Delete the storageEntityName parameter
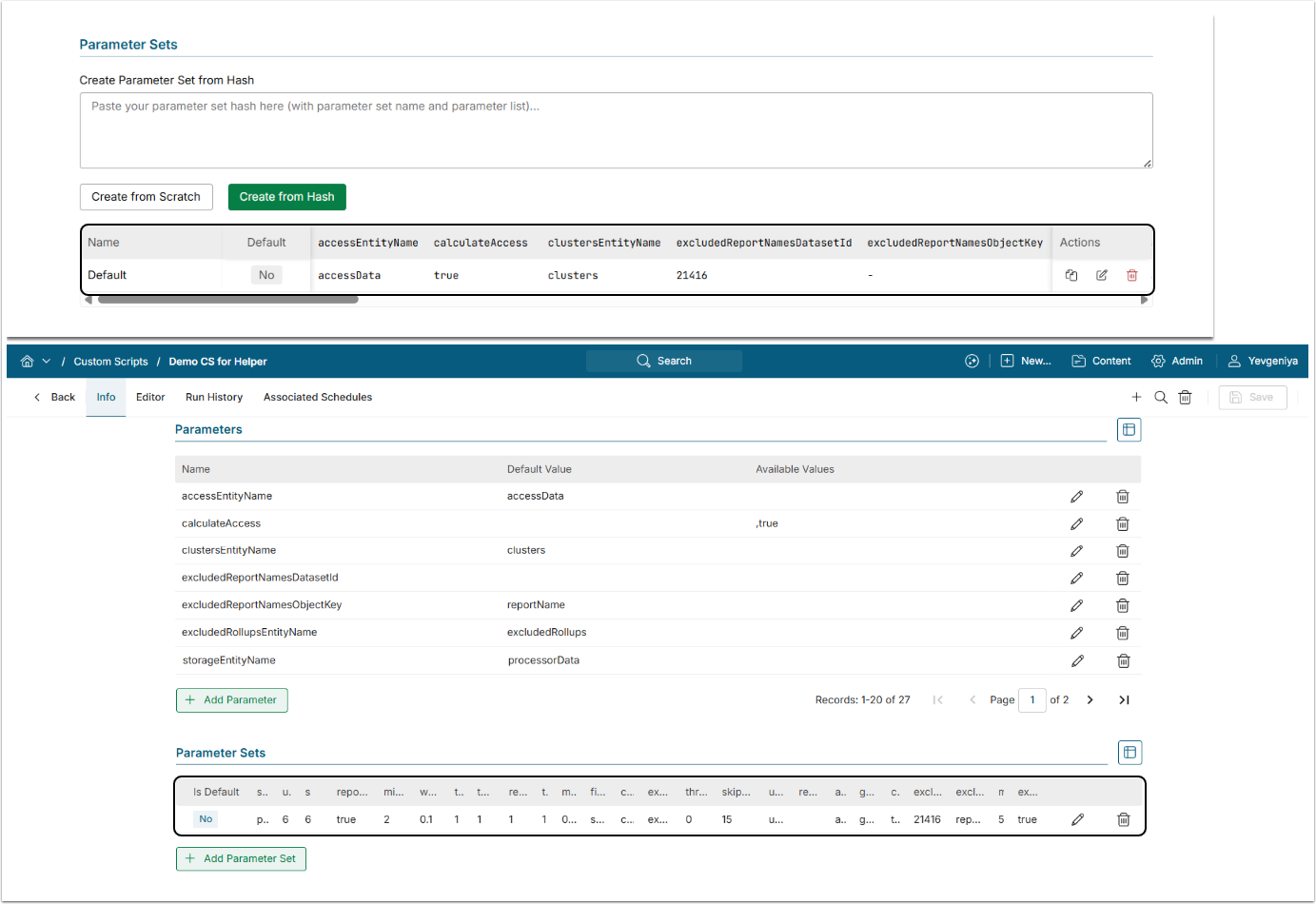The width and height of the screenshot is (1316, 904). click(x=1123, y=661)
